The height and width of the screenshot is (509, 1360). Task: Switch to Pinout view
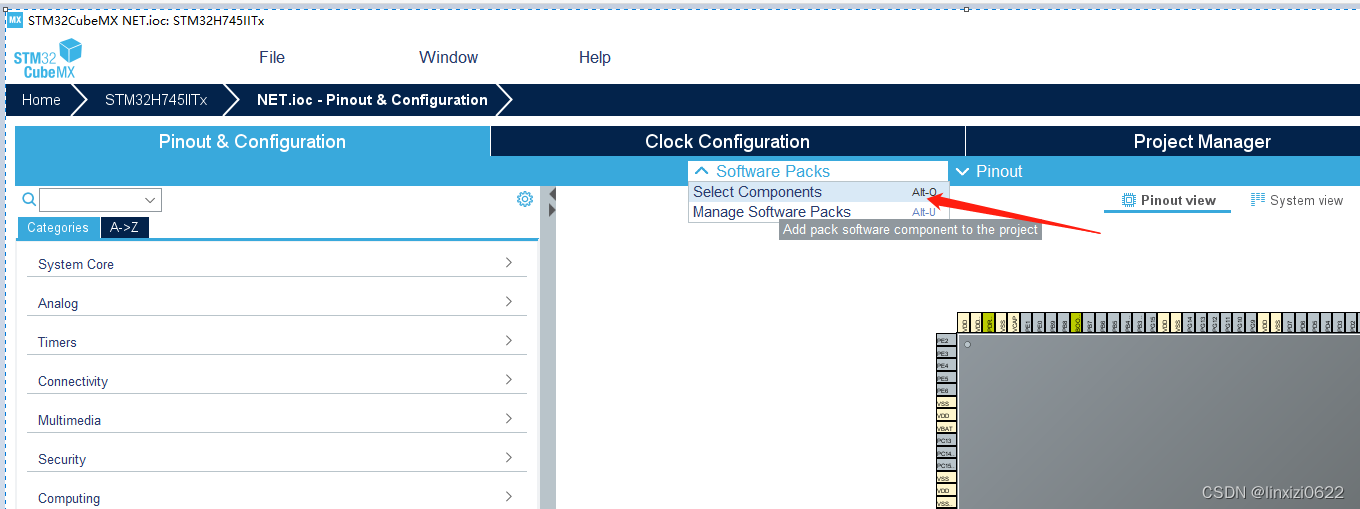[1169, 200]
